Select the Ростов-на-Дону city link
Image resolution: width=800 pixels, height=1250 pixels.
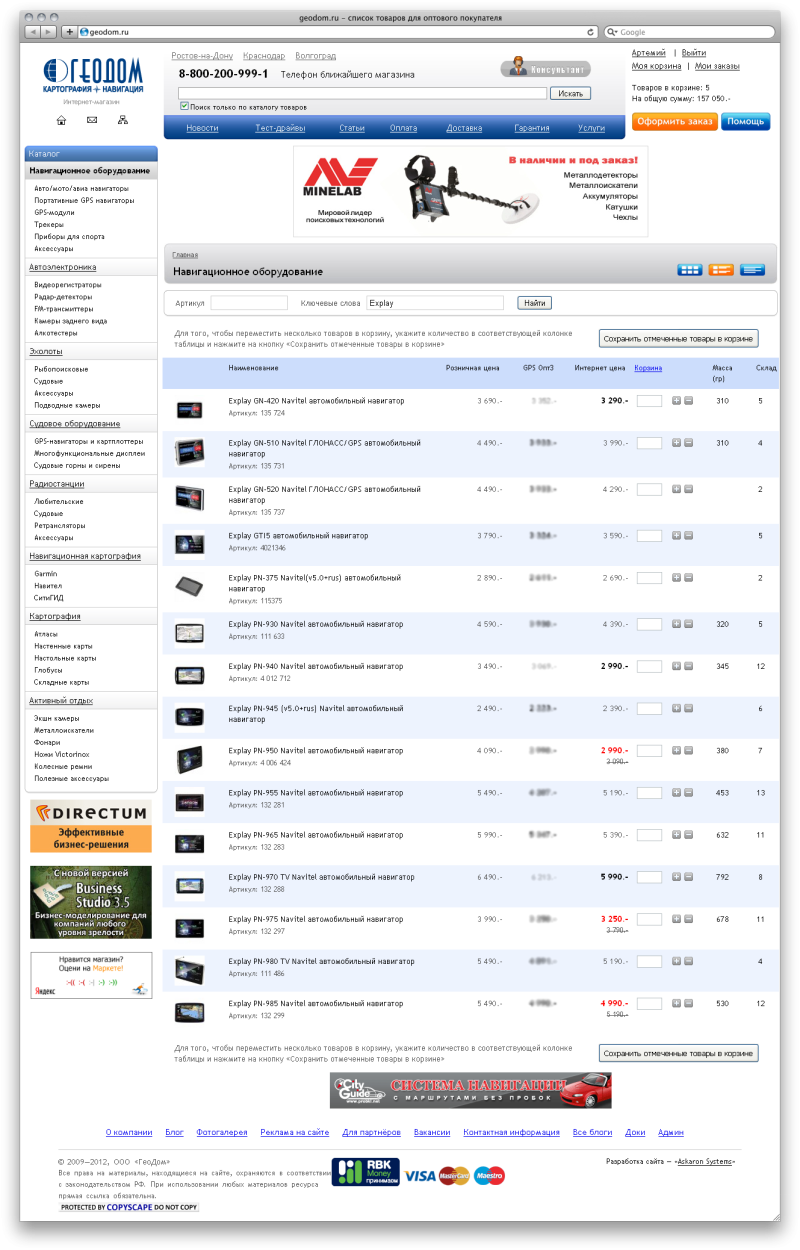(202, 56)
